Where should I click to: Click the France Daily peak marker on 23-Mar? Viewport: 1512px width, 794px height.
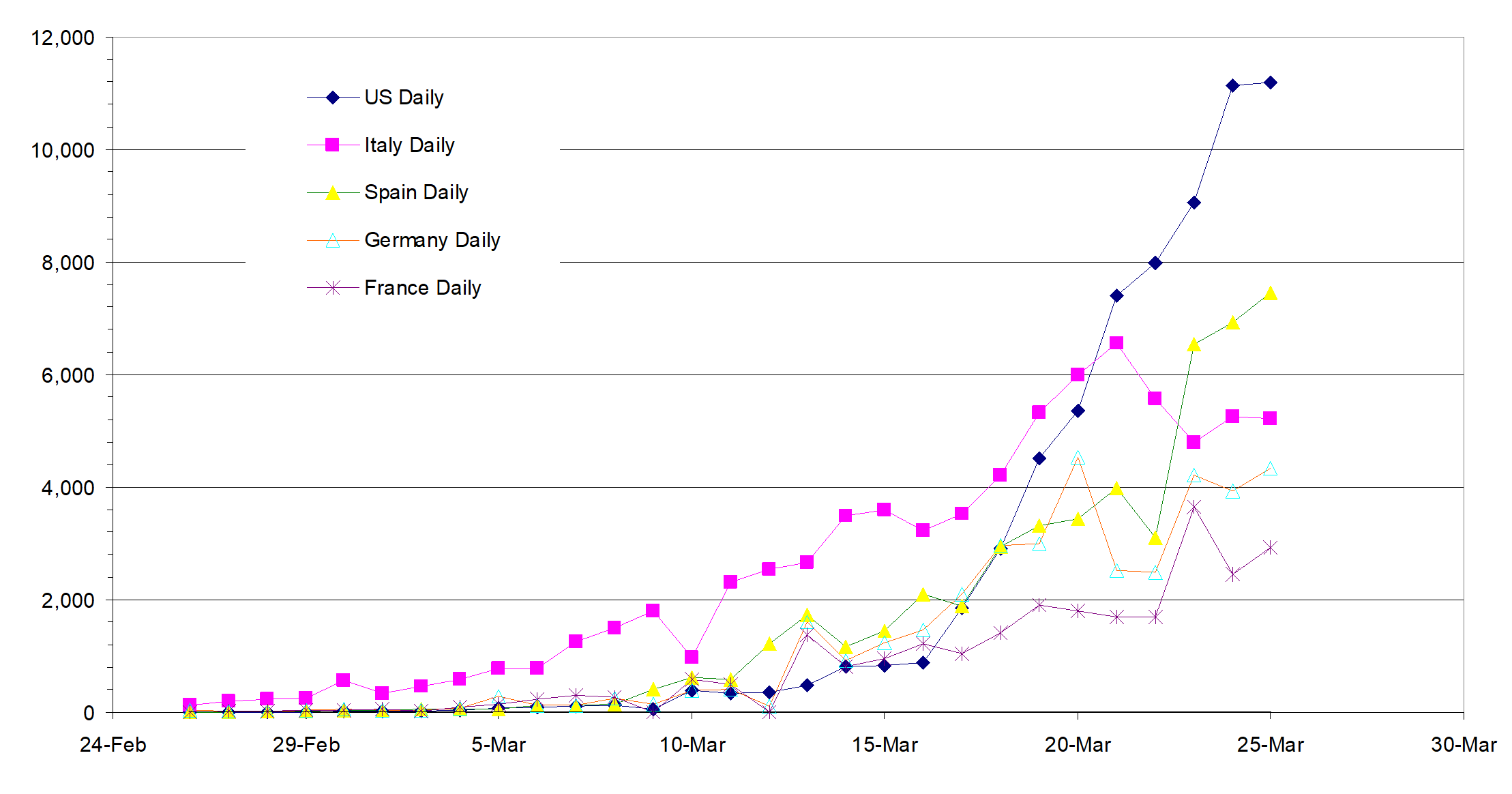click(1194, 507)
